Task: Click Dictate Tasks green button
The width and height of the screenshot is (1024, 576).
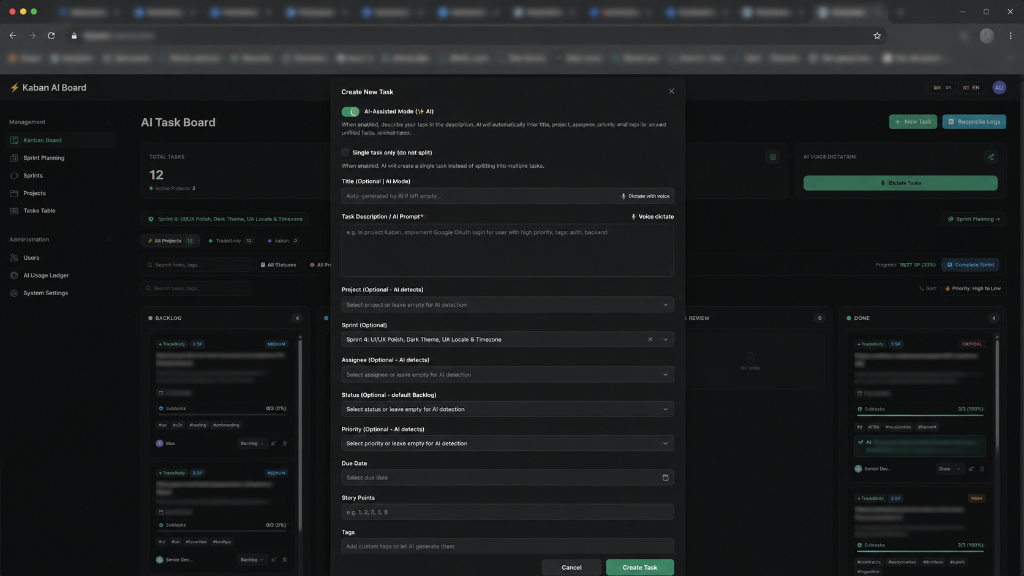Action: [900, 183]
